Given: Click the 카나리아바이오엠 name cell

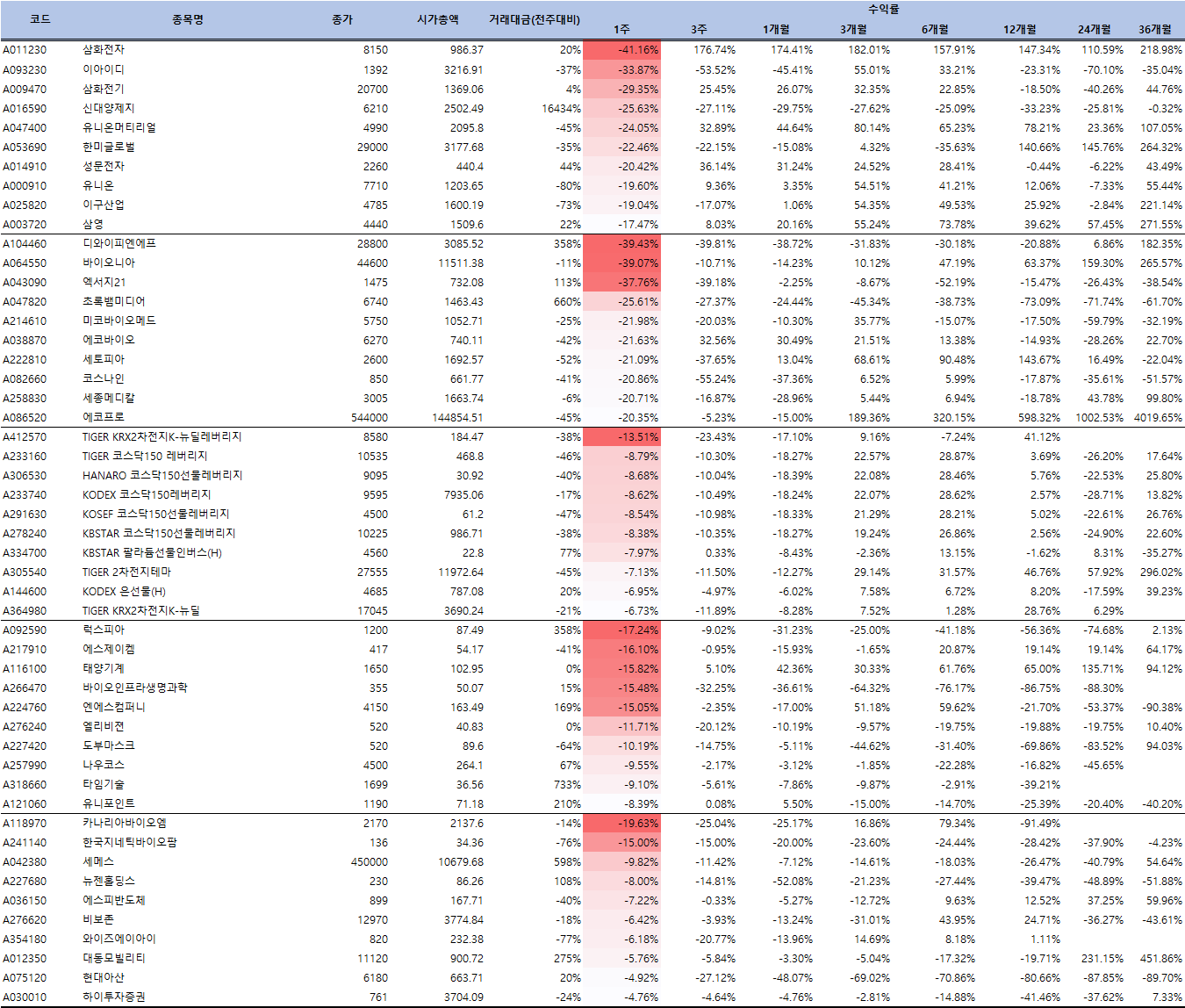Looking at the screenshot, I should tap(125, 823).
